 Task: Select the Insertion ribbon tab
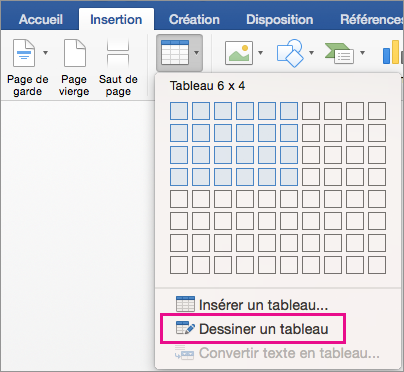click(x=116, y=19)
